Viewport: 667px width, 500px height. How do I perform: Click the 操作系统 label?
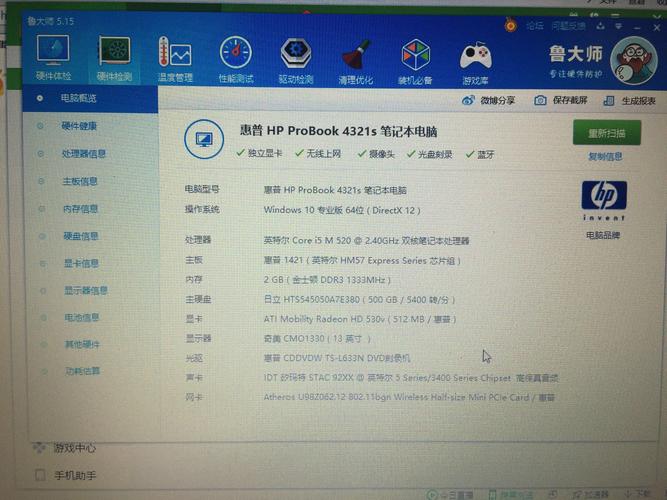[202, 209]
